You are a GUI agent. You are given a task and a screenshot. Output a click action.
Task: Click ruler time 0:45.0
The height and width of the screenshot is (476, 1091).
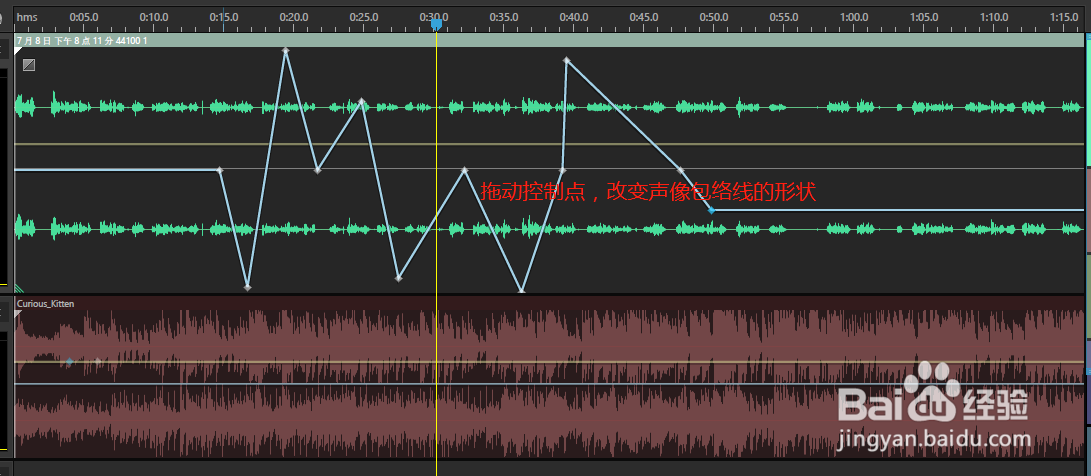[x=644, y=17]
